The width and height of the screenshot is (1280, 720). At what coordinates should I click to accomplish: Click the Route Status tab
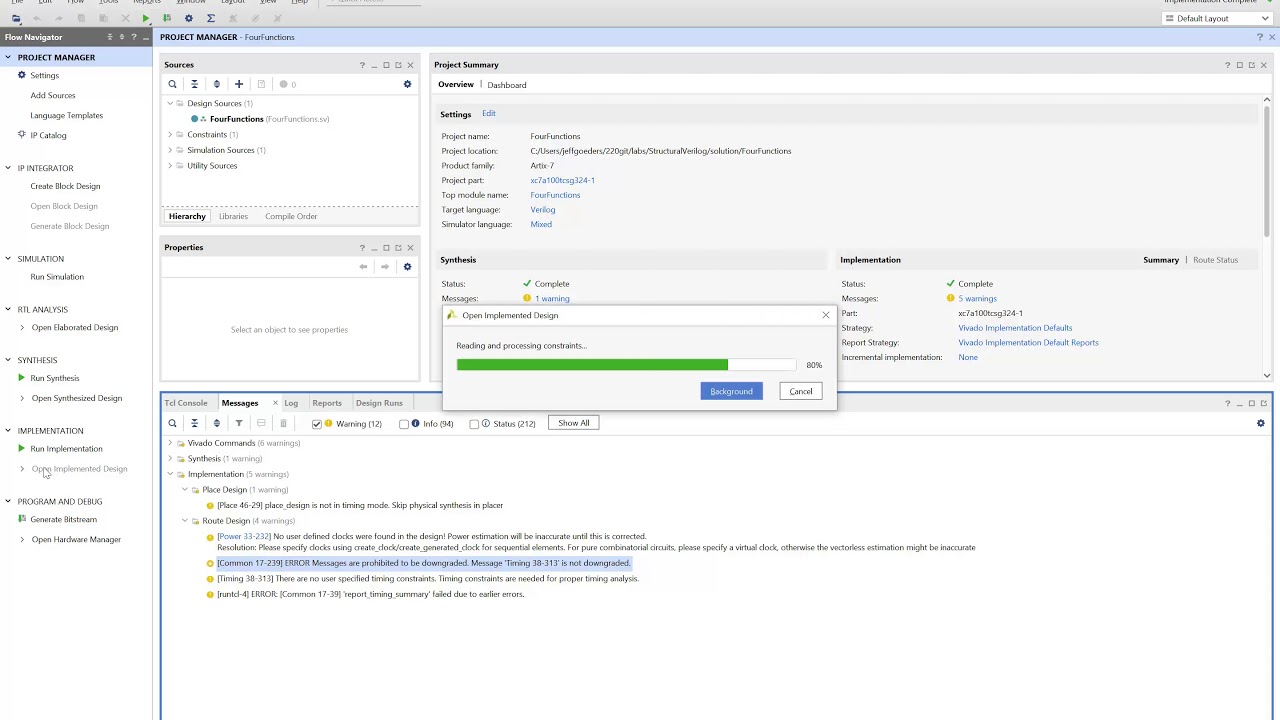[x=1215, y=260]
